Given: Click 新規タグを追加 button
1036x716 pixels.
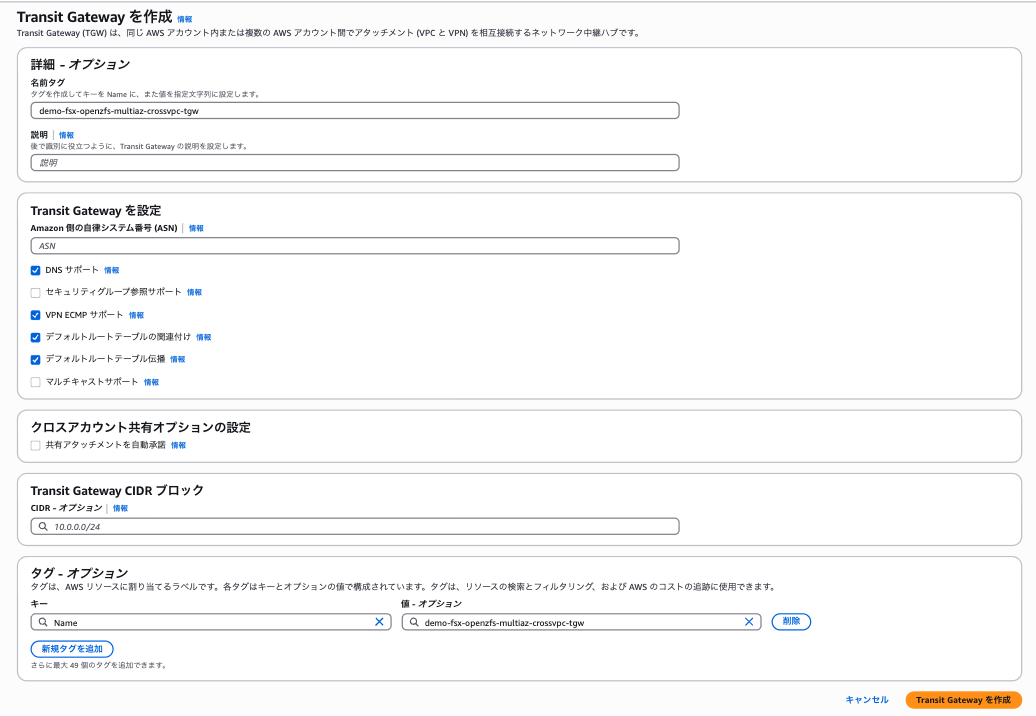Looking at the screenshot, I should [72, 649].
